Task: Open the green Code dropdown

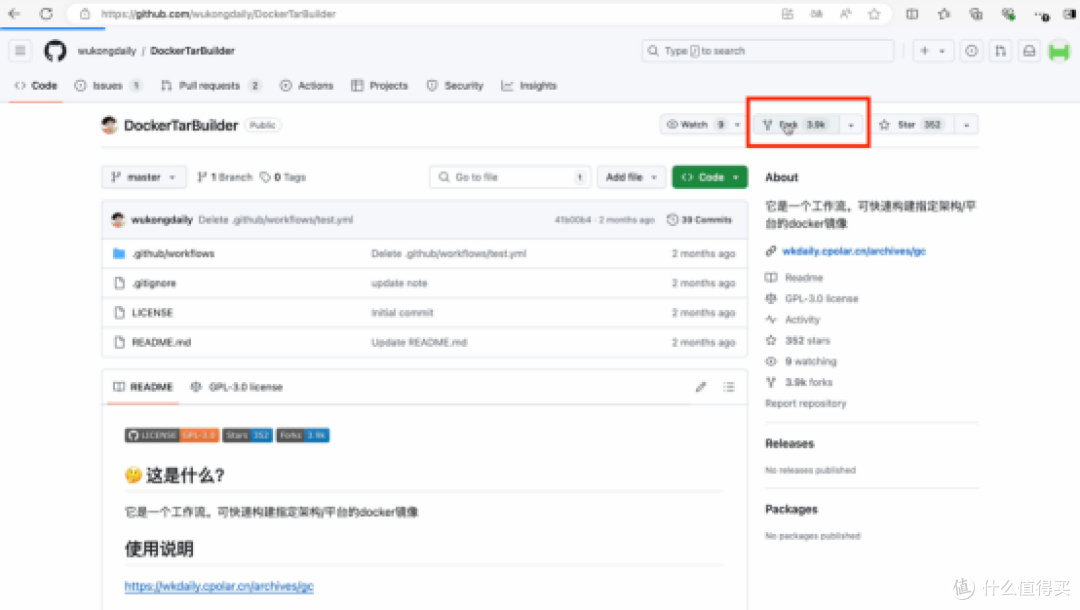Action: point(709,177)
